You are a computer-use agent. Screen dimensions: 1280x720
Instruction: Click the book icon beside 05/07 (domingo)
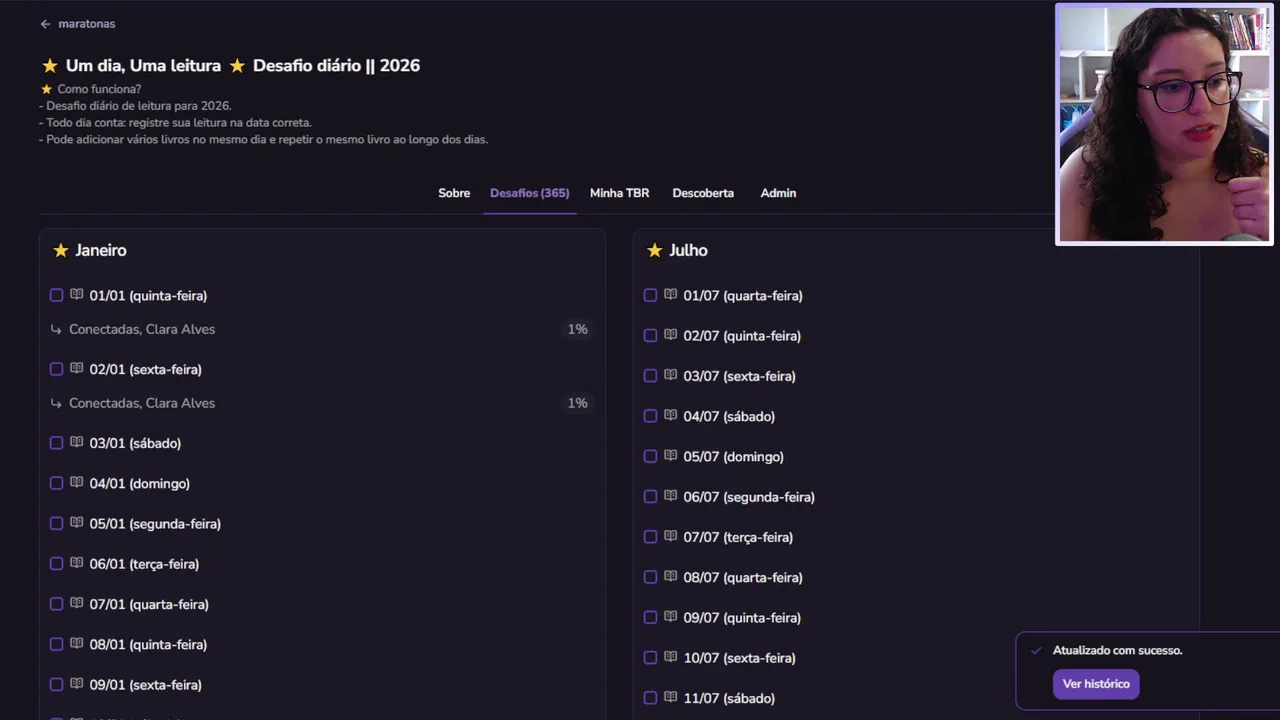pos(670,456)
